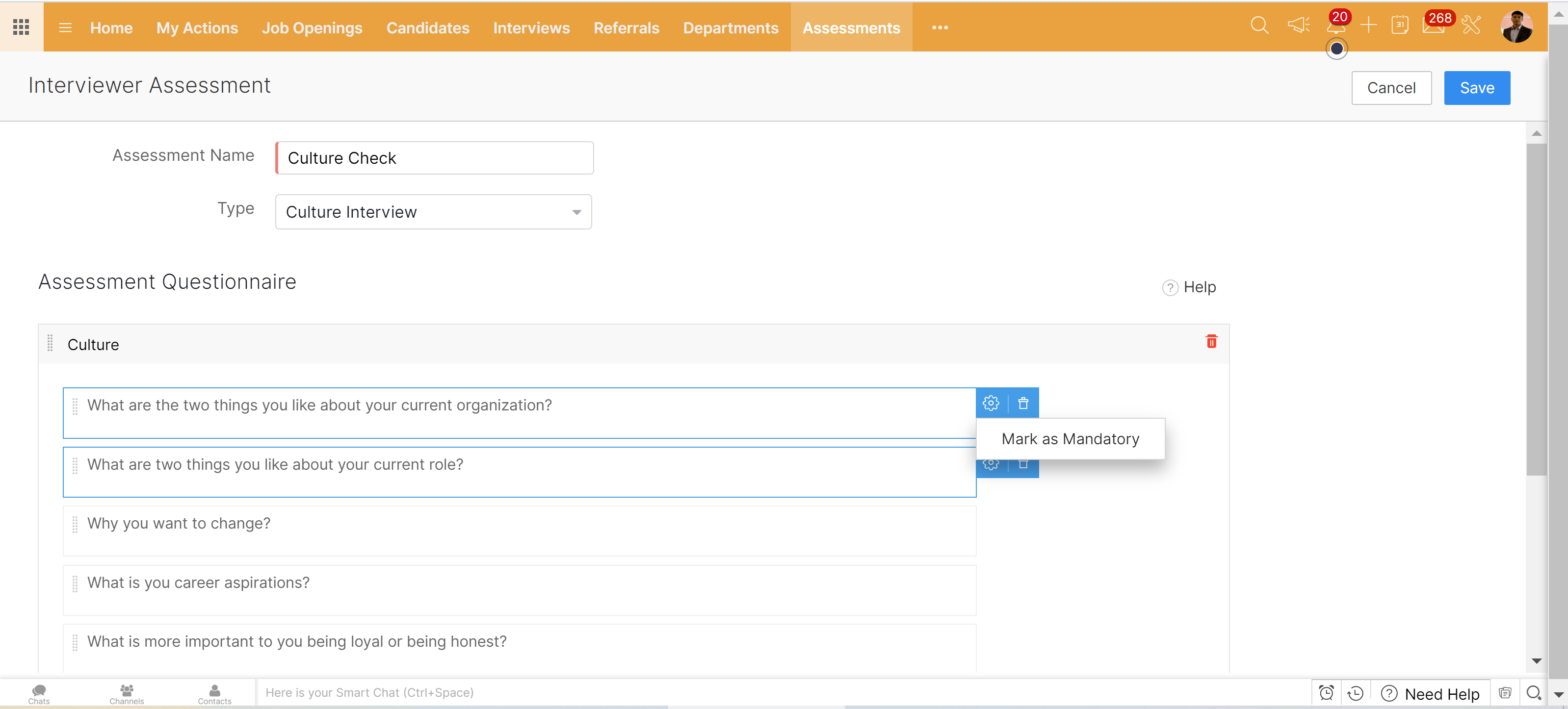Screen dimensions: 1568x709
Task: Click gear settings icon on first question
Action: [991, 404]
